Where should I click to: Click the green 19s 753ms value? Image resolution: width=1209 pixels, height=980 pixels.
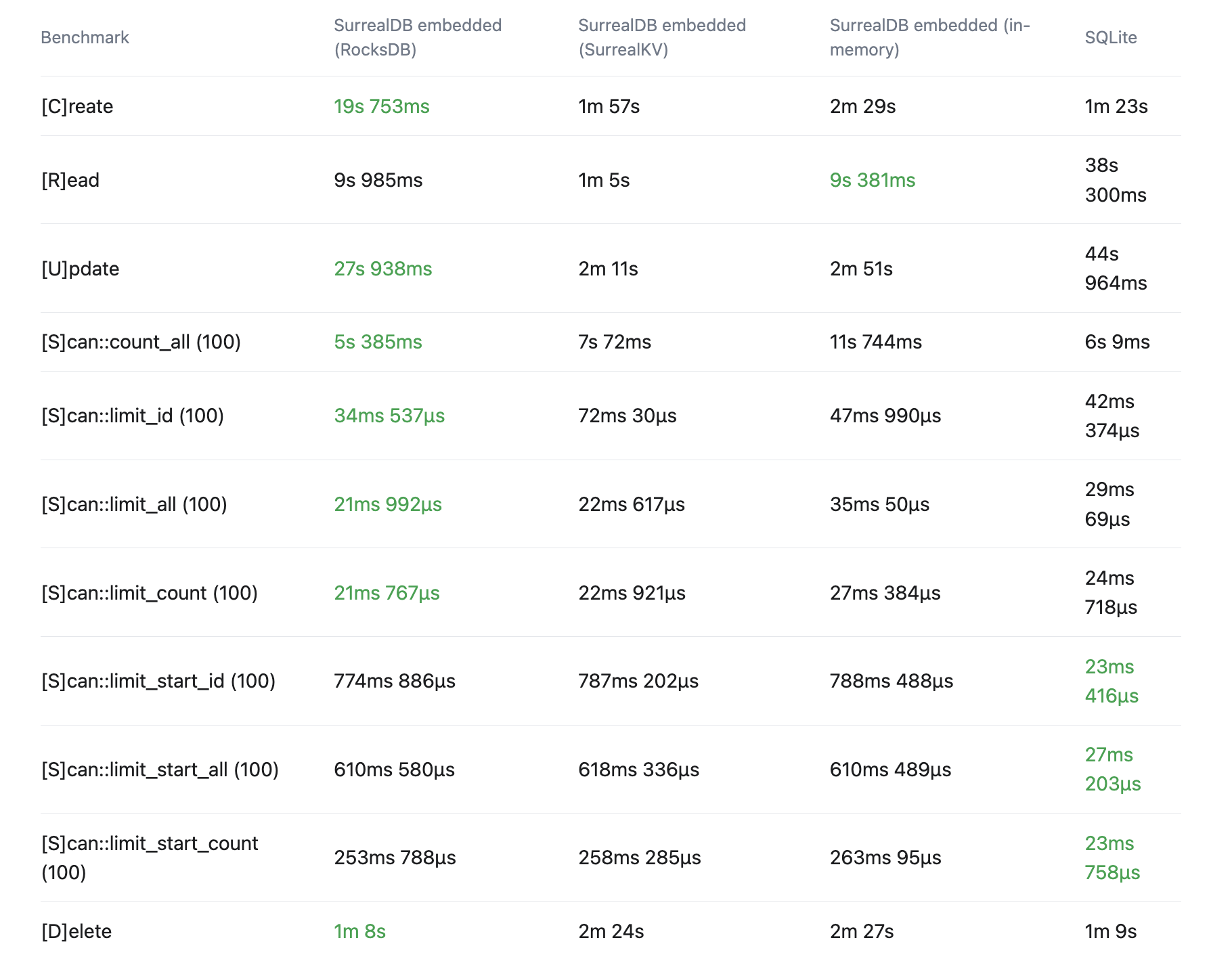[382, 106]
